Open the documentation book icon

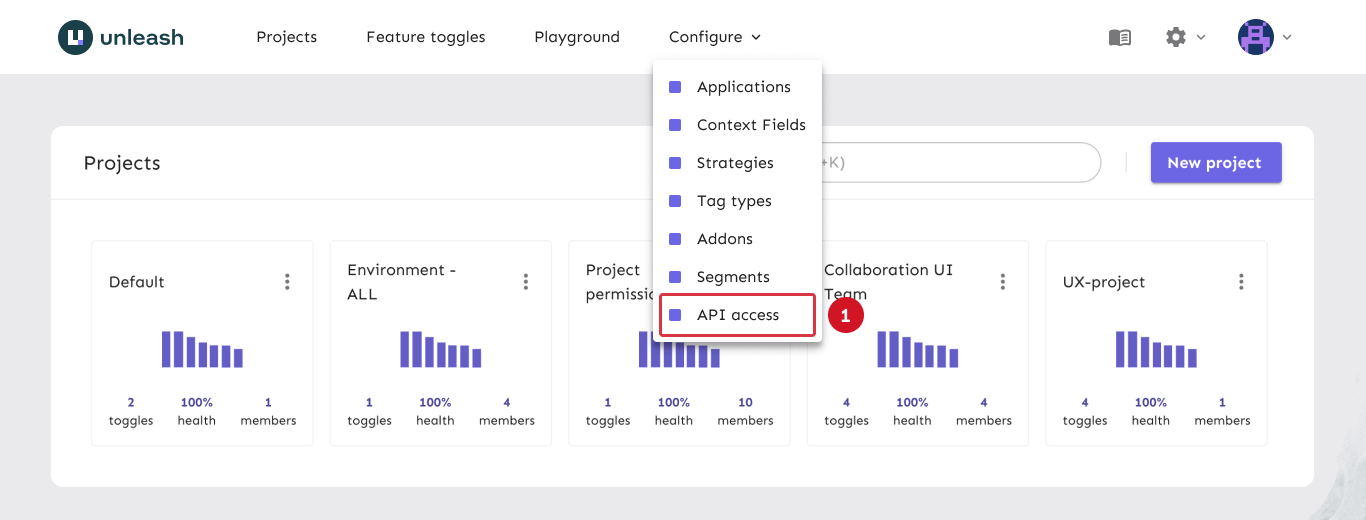1119,37
